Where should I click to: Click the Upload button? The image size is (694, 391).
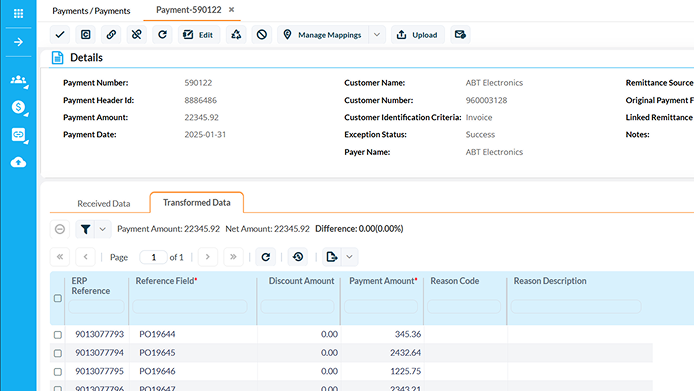[417, 35]
